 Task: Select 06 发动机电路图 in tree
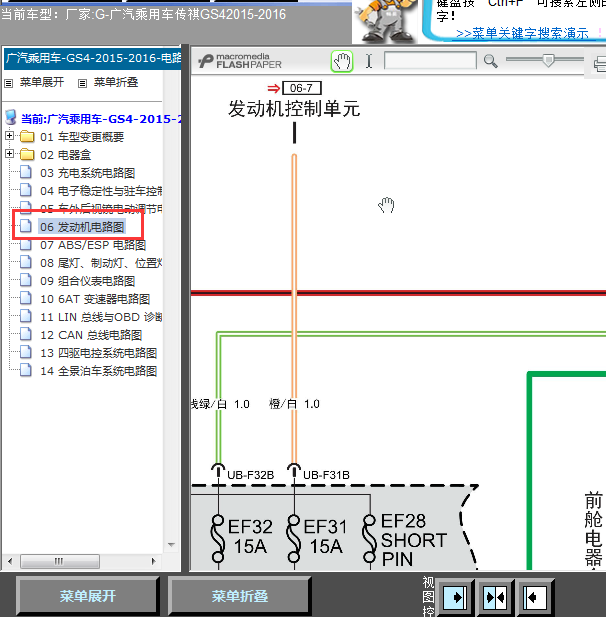[x=82, y=227]
